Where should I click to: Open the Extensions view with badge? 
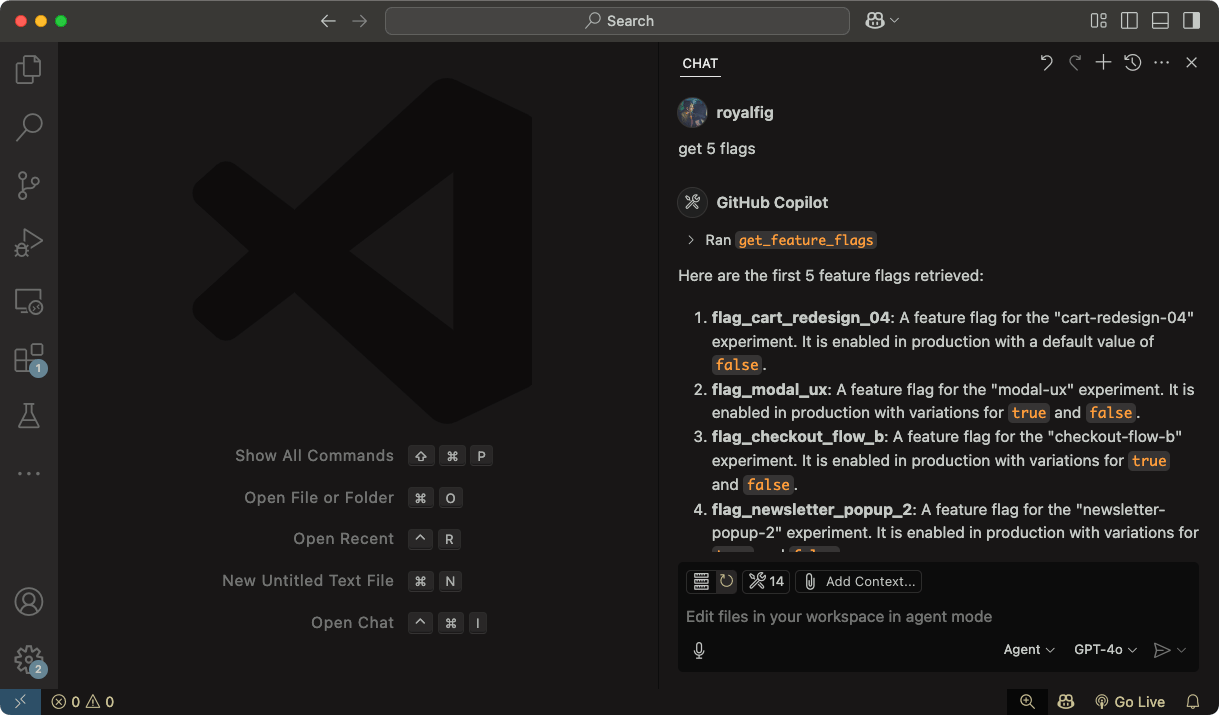click(x=29, y=359)
